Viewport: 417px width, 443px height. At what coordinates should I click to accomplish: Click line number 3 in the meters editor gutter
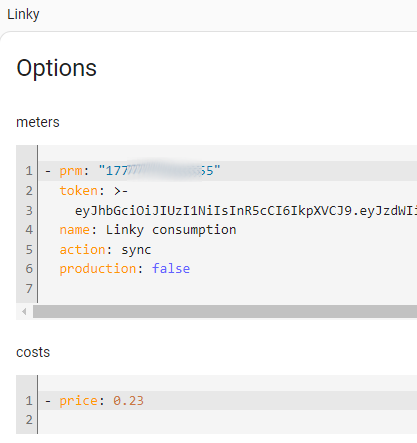click(29, 211)
